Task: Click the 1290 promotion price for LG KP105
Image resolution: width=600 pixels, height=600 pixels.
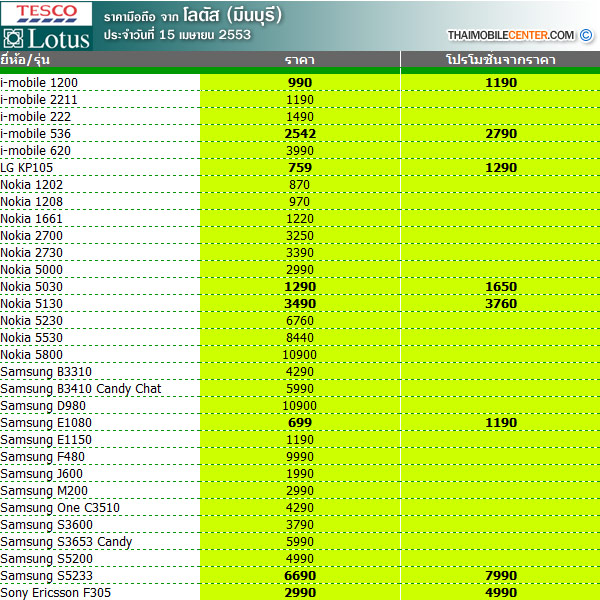Action: (501, 168)
